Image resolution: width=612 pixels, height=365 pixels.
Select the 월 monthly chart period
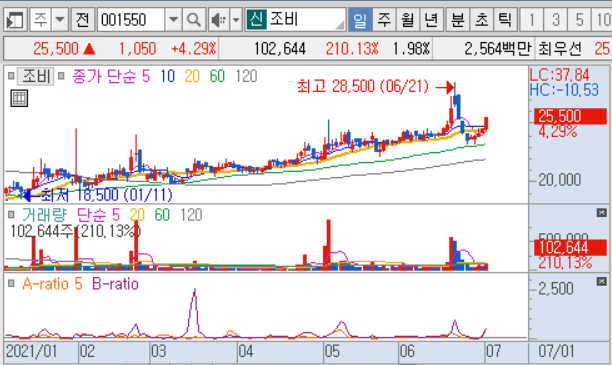click(x=407, y=20)
